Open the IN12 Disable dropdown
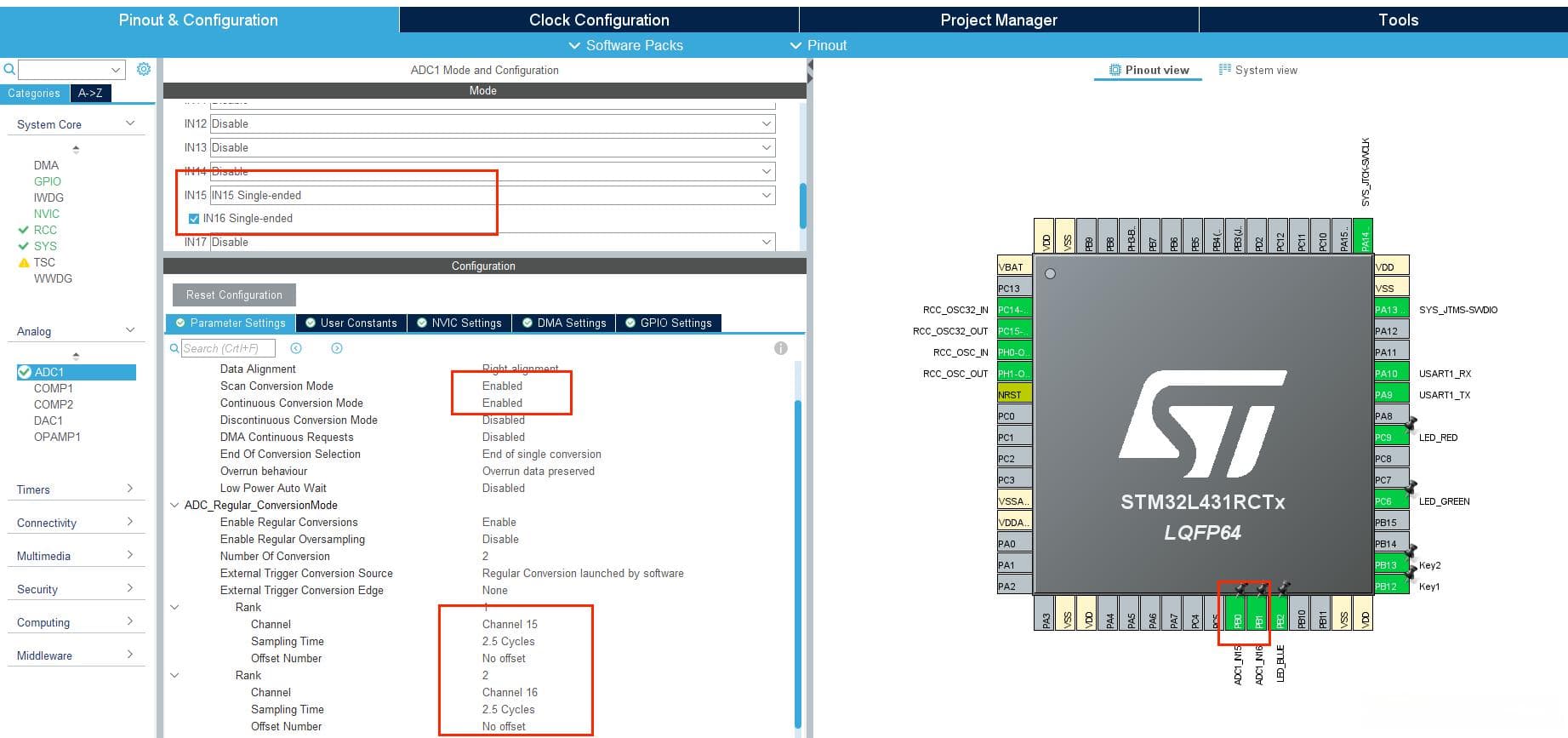This screenshot has height=738, width=1568. (x=493, y=123)
